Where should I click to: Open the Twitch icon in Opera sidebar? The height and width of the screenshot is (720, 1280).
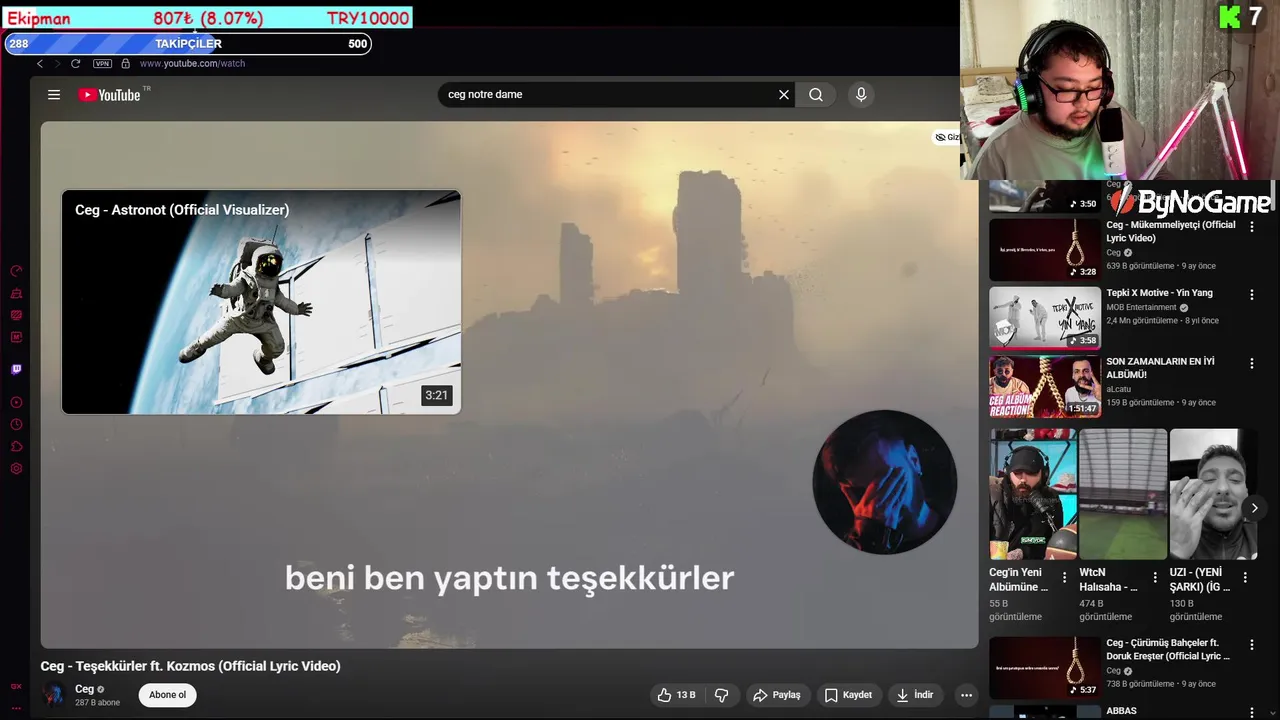pyautogui.click(x=16, y=369)
